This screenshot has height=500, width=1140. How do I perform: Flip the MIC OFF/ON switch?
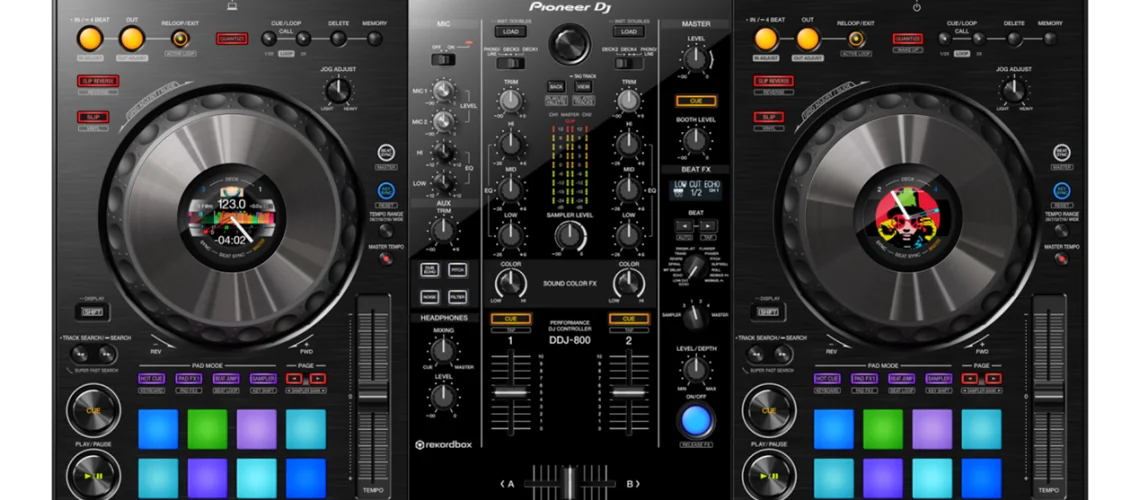point(442,60)
